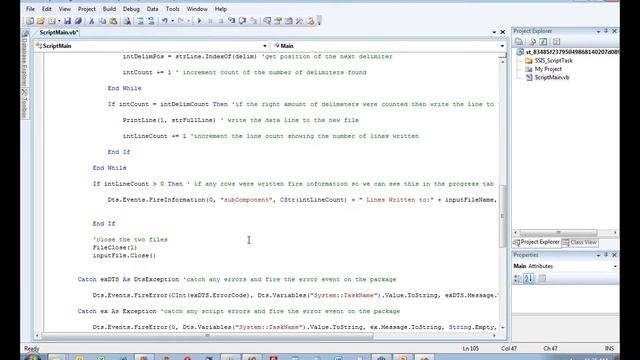Screen dimensions: 640x360
Task: Click the Refresh icon in Project Explorer
Action: 543,42
